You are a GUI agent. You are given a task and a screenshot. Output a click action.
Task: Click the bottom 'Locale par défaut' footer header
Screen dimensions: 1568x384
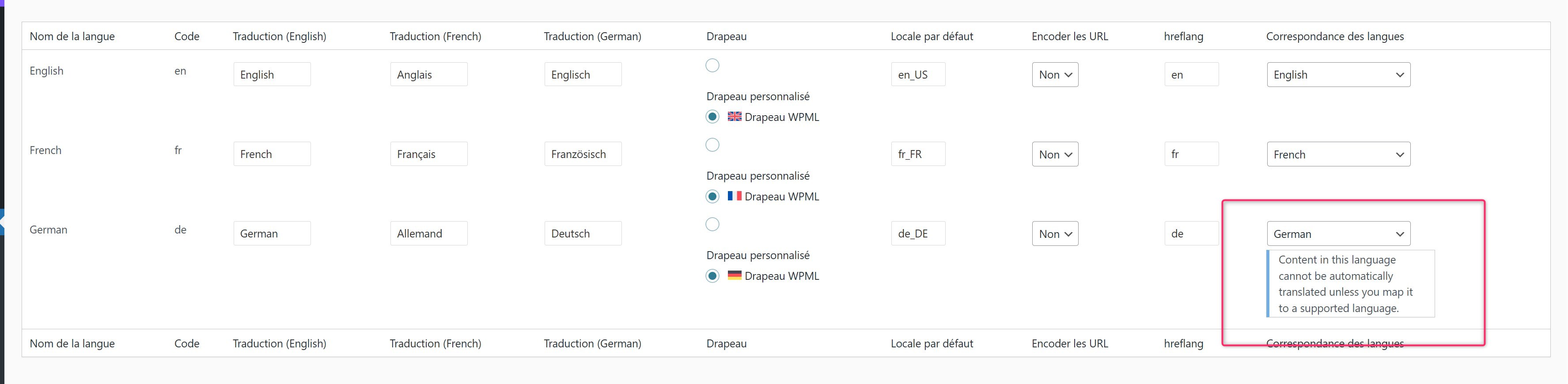pos(932,343)
